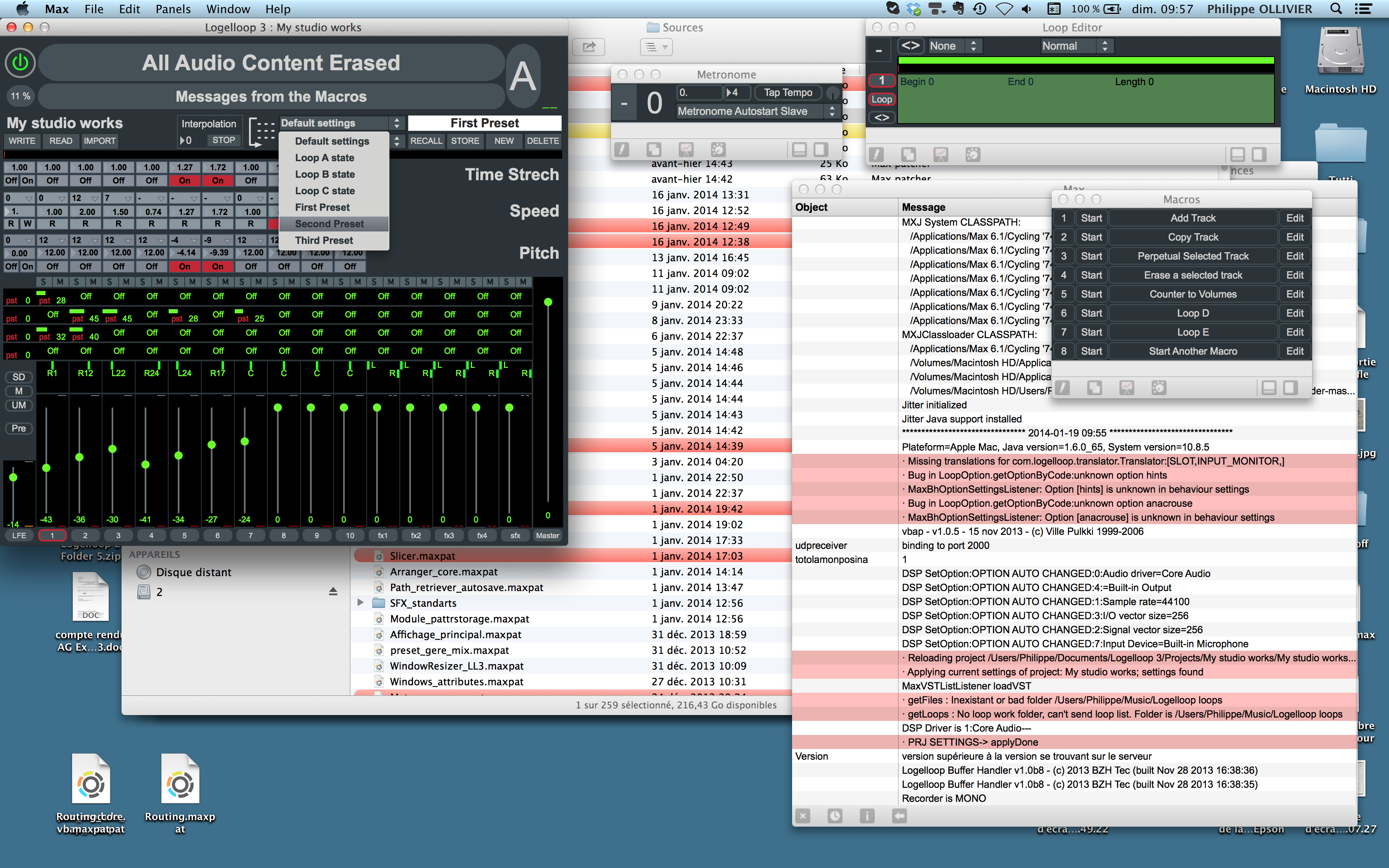This screenshot has height=868, width=1389.
Task: Expand the SFX_standarts folder in Finder
Action: pos(360,603)
